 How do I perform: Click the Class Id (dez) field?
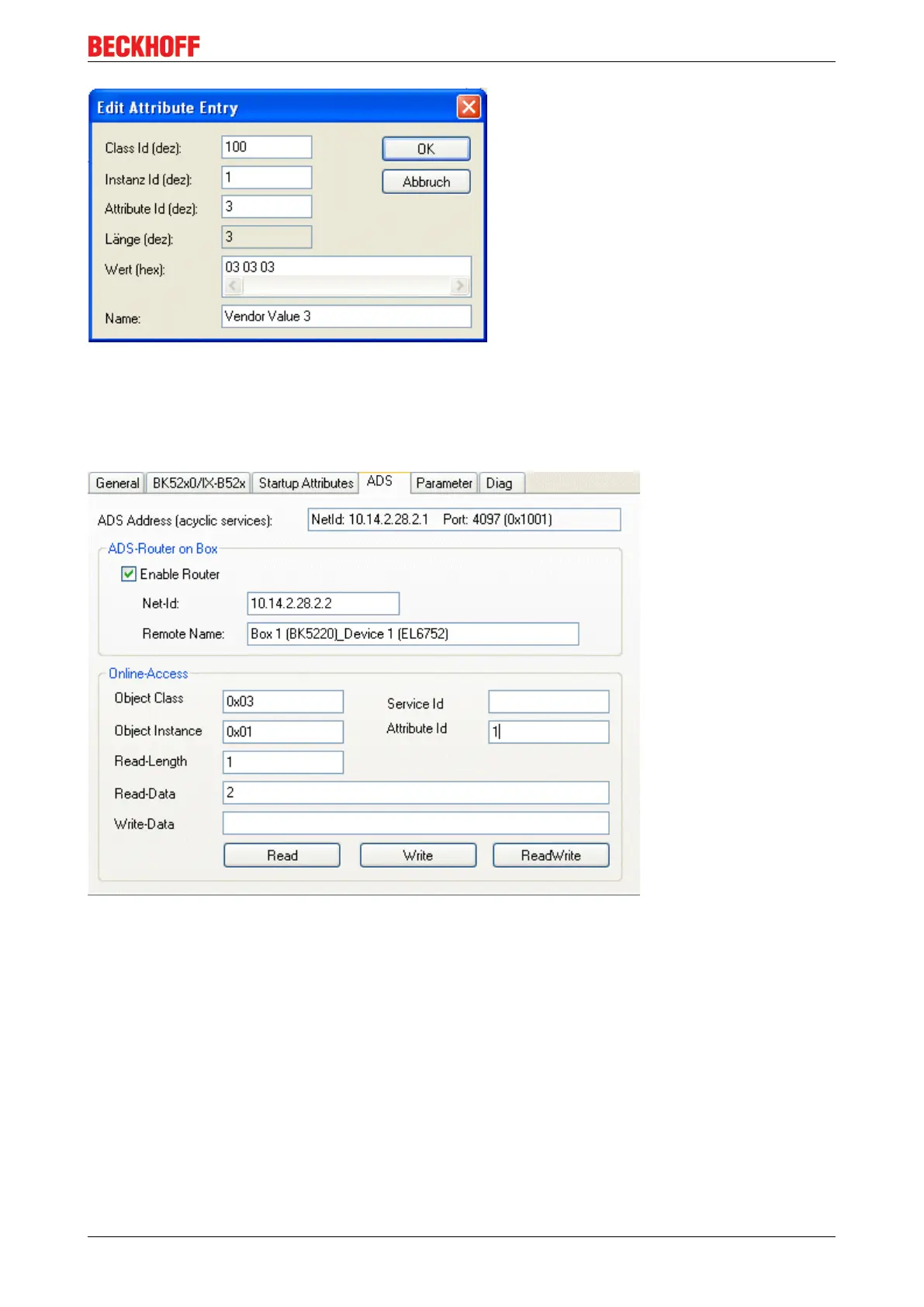coord(267,147)
